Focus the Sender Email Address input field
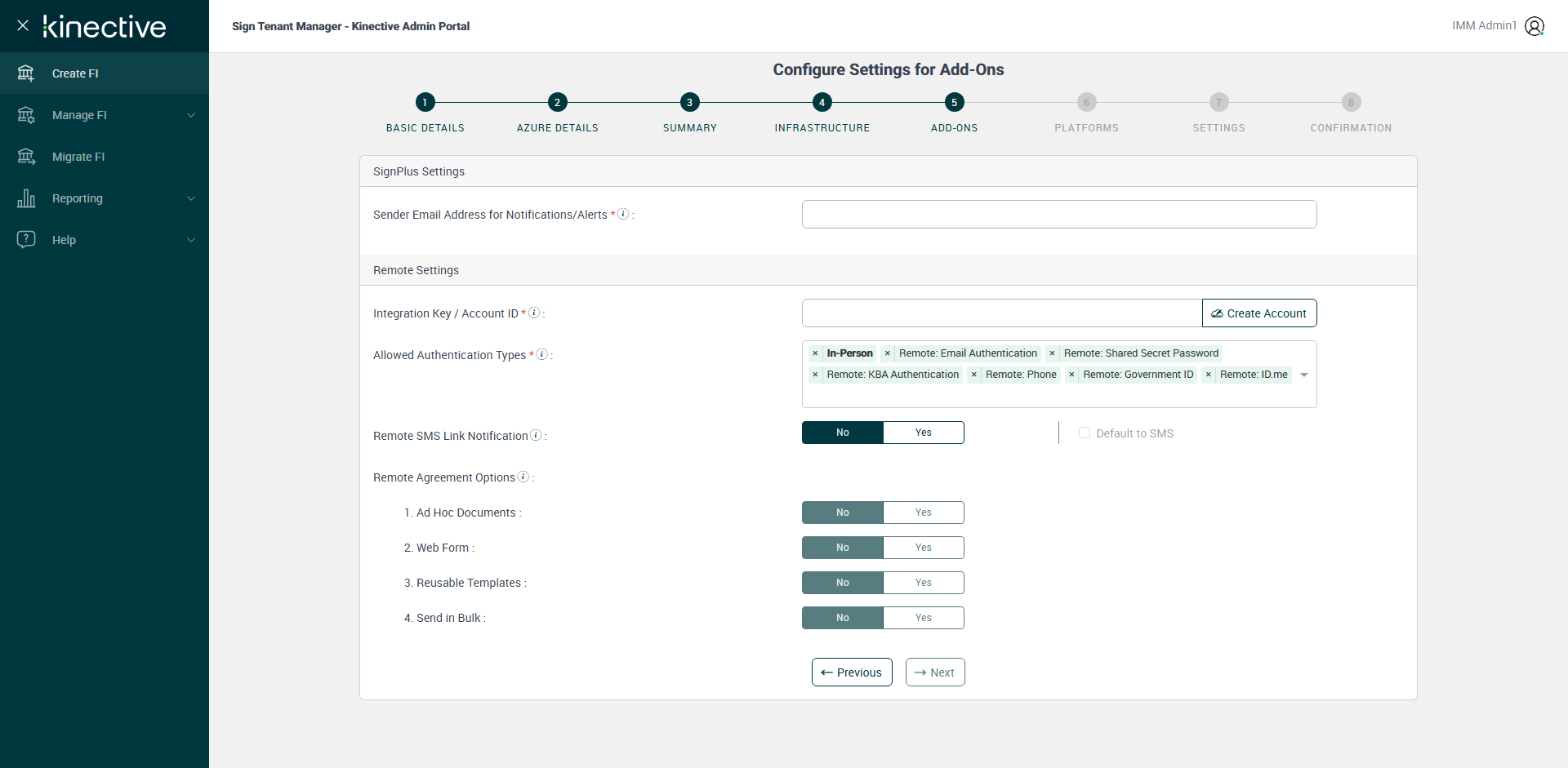This screenshot has height=768, width=1568. click(1059, 215)
